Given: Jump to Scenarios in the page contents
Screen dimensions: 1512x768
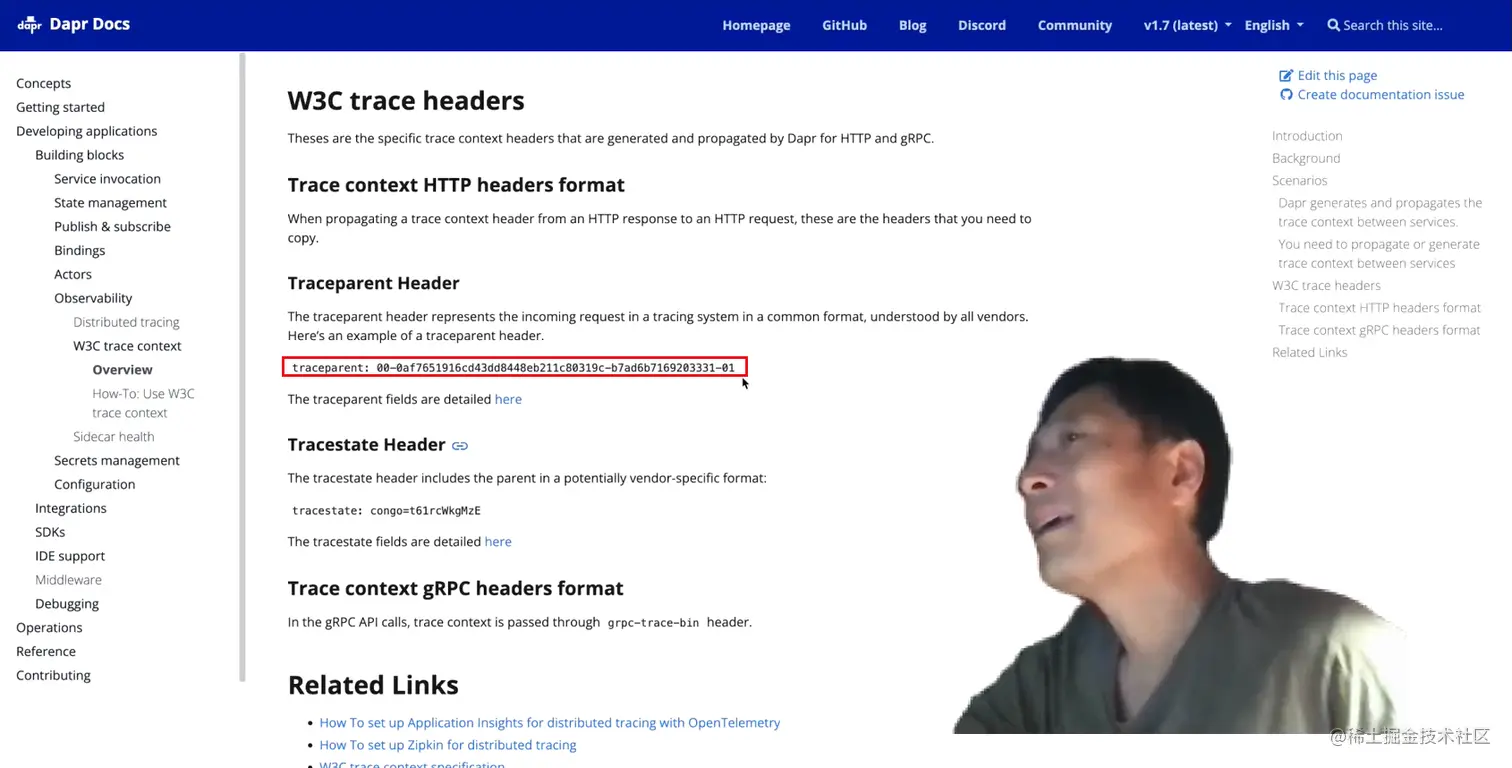Looking at the screenshot, I should [1300, 181].
